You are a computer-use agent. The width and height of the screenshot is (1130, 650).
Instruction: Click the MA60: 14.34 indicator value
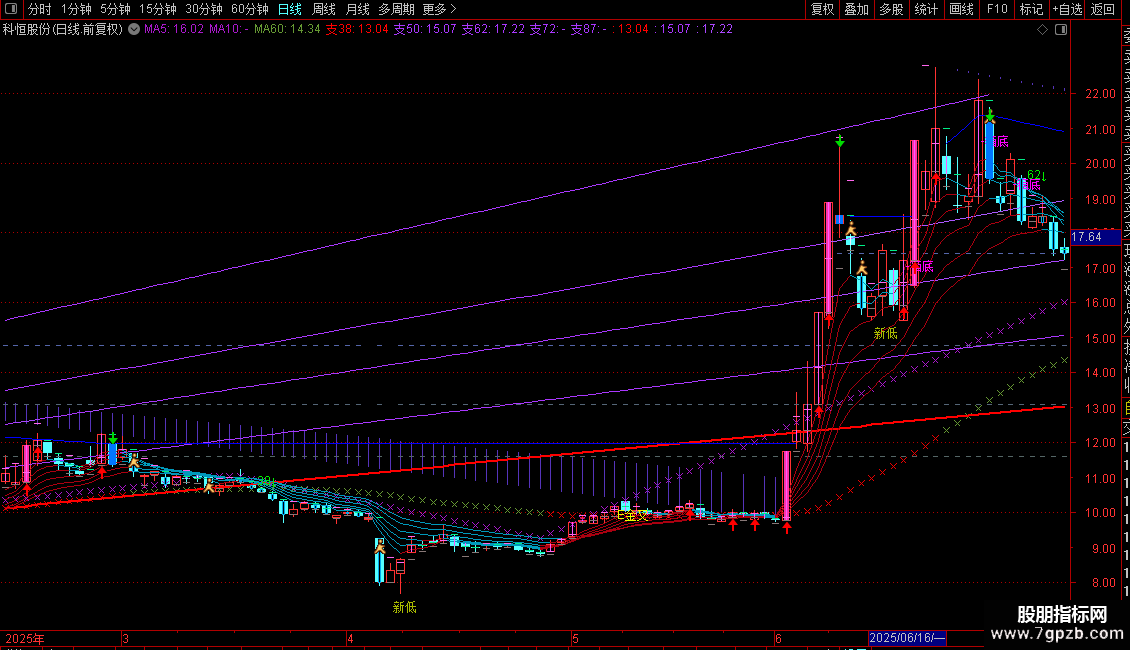287,29
